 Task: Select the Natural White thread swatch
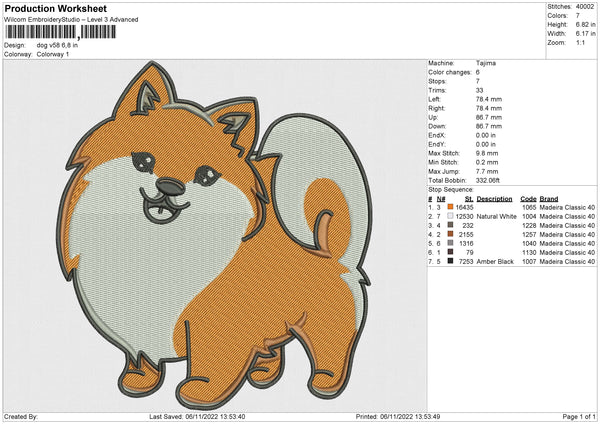(451, 215)
